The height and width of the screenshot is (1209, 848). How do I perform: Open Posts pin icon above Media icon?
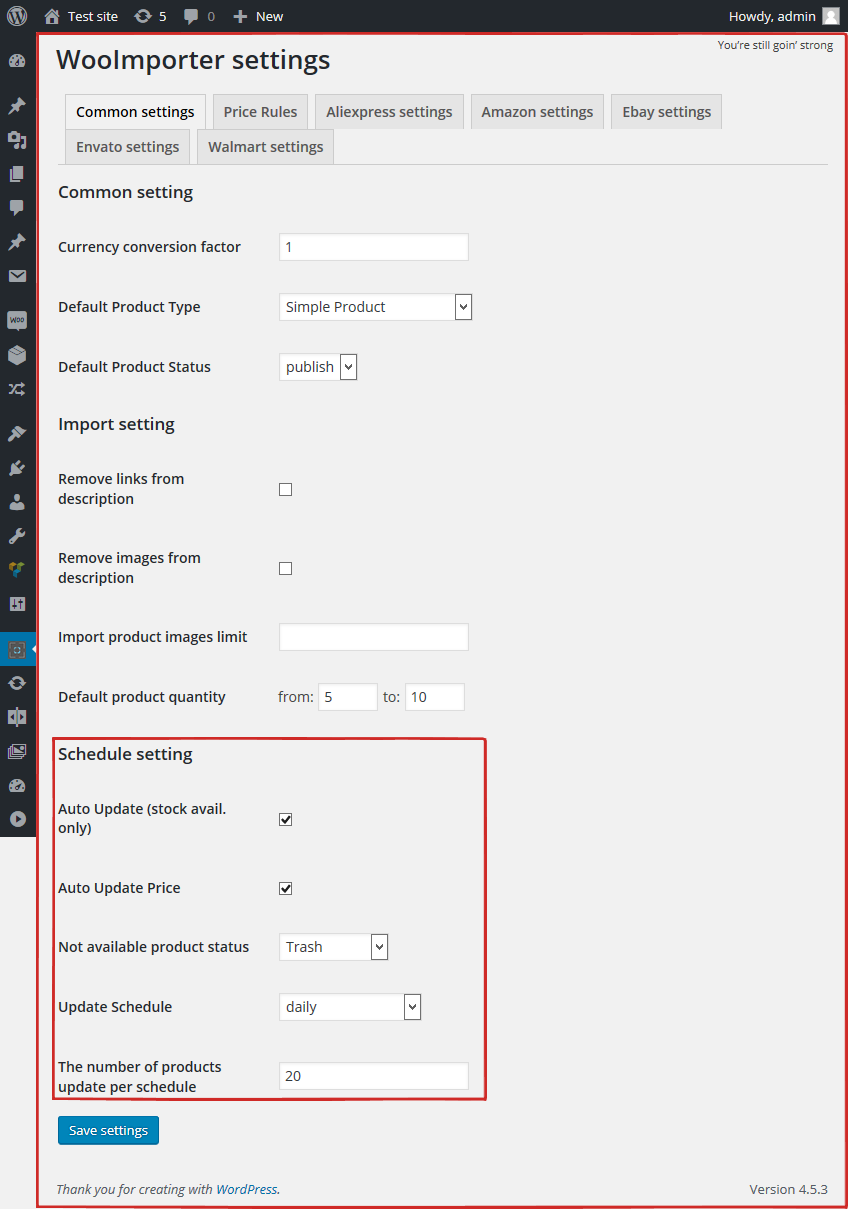17,106
